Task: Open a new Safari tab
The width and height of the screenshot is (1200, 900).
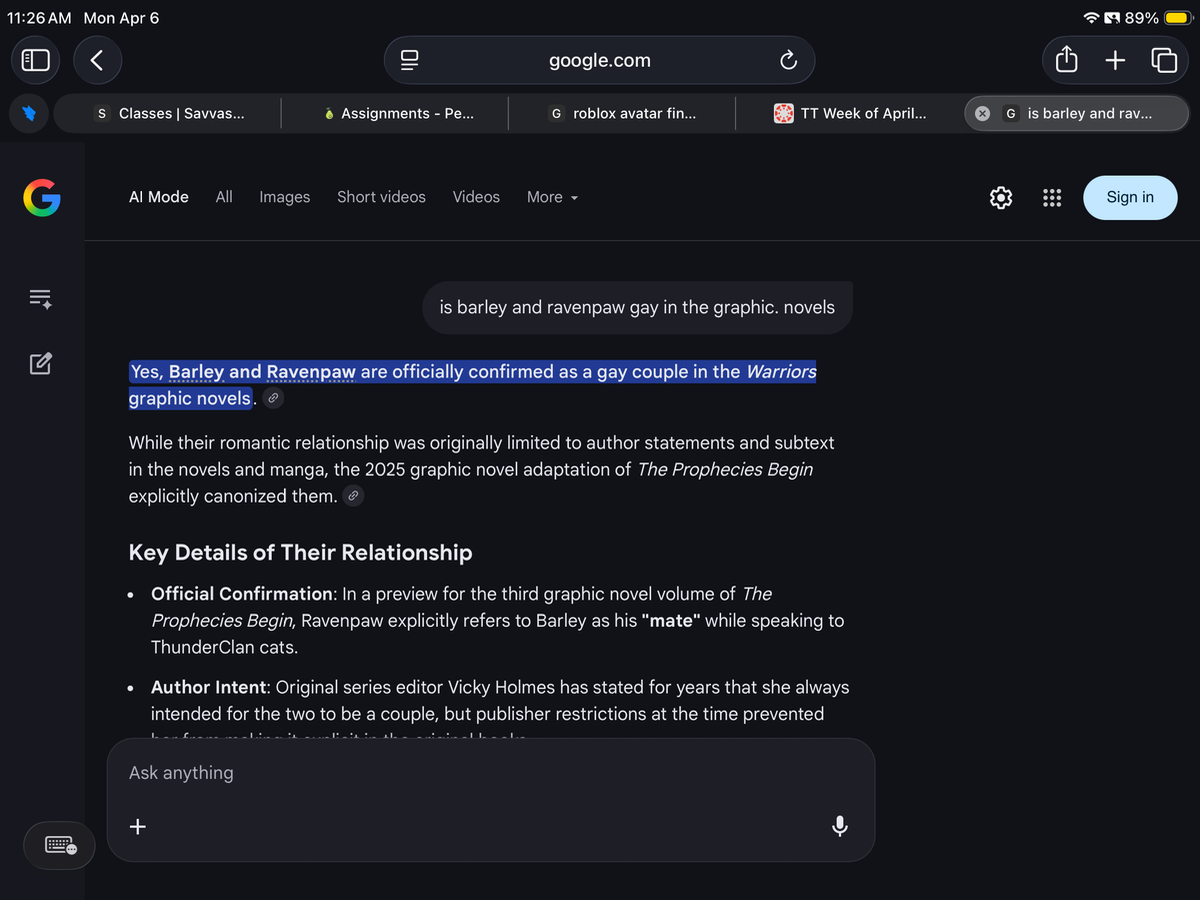Action: click(x=1115, y=61)
